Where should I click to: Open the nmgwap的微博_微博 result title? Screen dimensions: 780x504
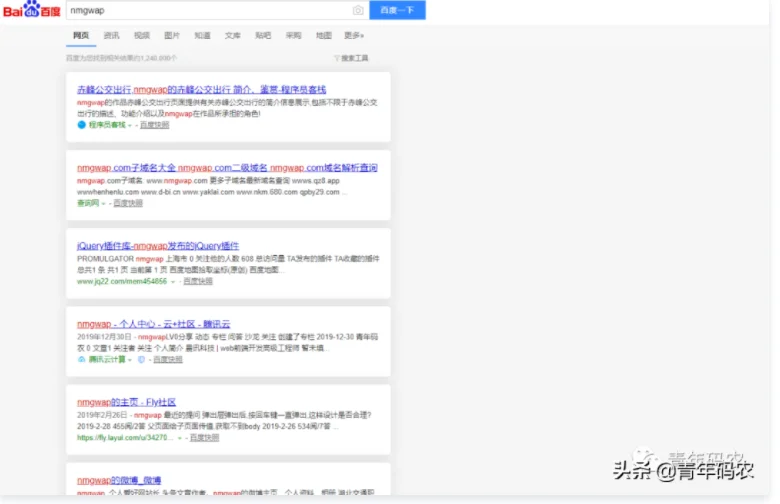[119, 480]
